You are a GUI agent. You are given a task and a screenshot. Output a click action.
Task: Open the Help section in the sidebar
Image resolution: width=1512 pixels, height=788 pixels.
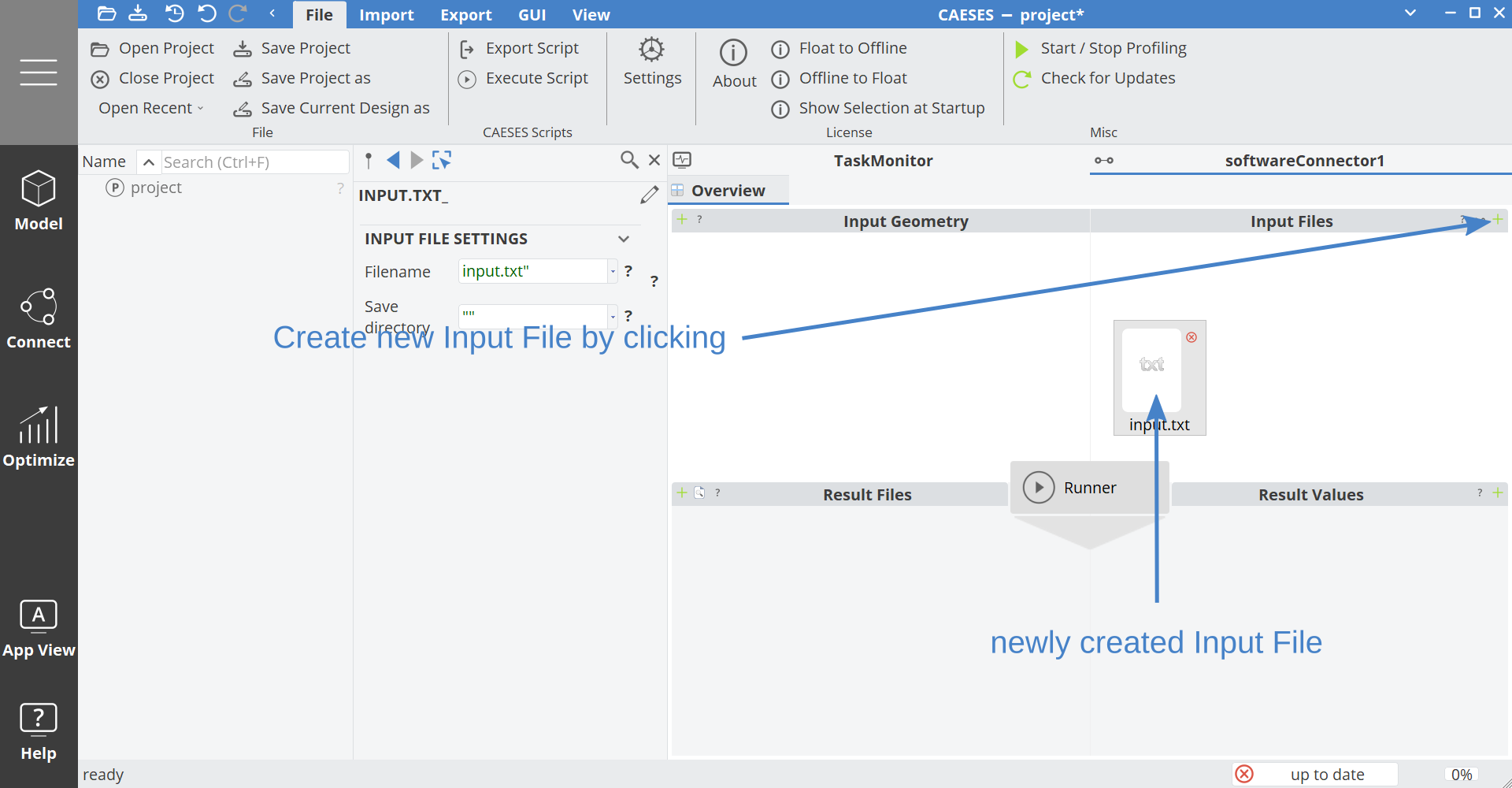pos(39,732)
